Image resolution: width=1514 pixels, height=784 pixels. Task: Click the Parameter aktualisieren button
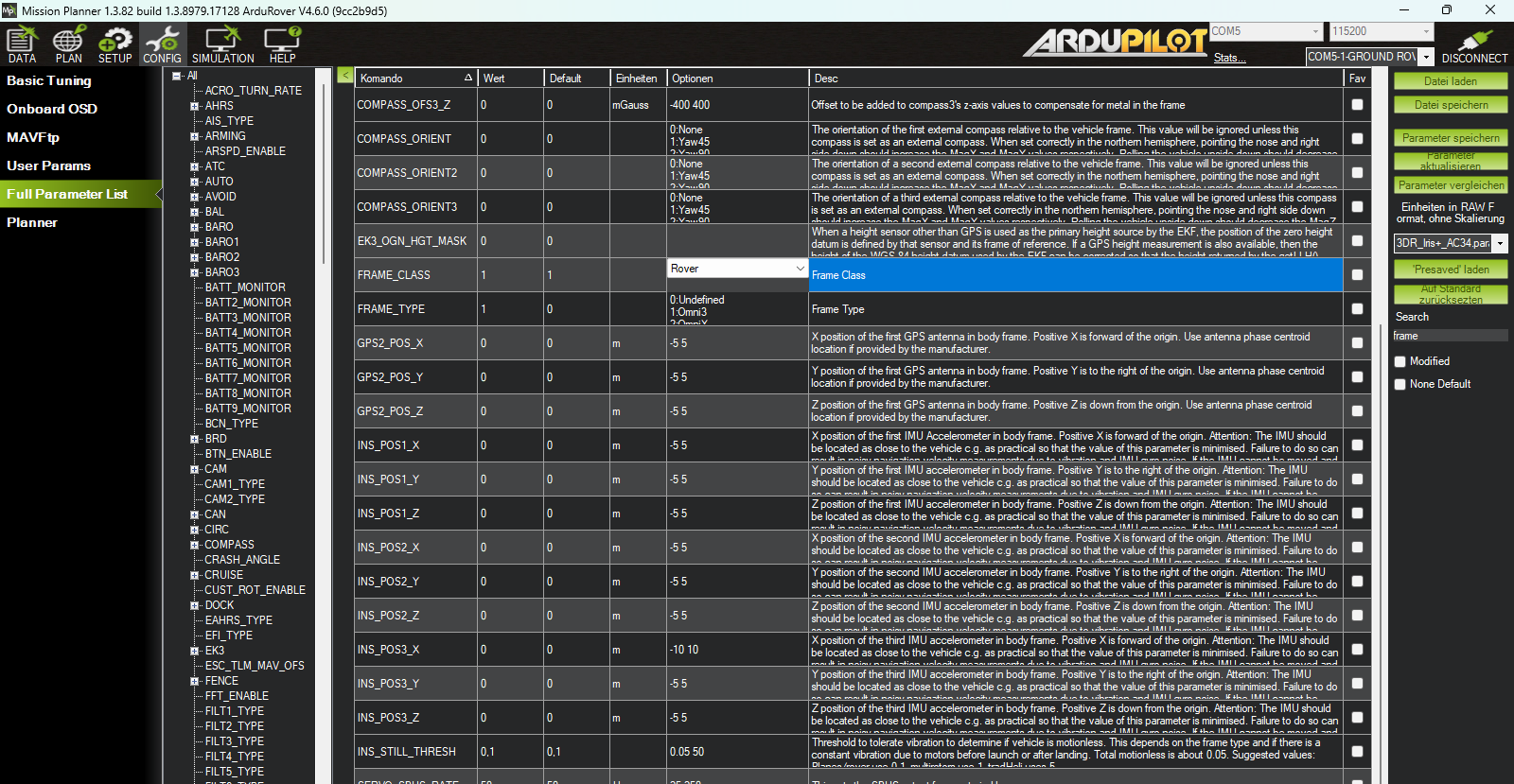coord(1451,162)
